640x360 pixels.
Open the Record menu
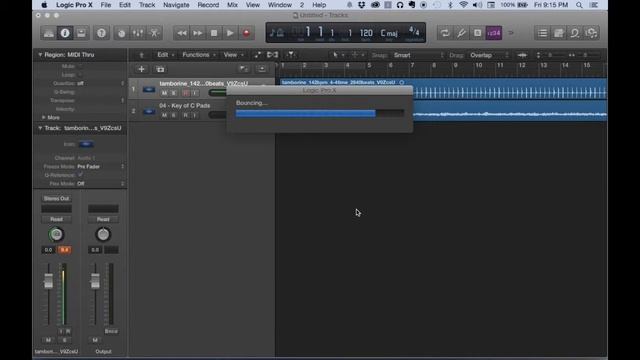(x=208, y=5)
